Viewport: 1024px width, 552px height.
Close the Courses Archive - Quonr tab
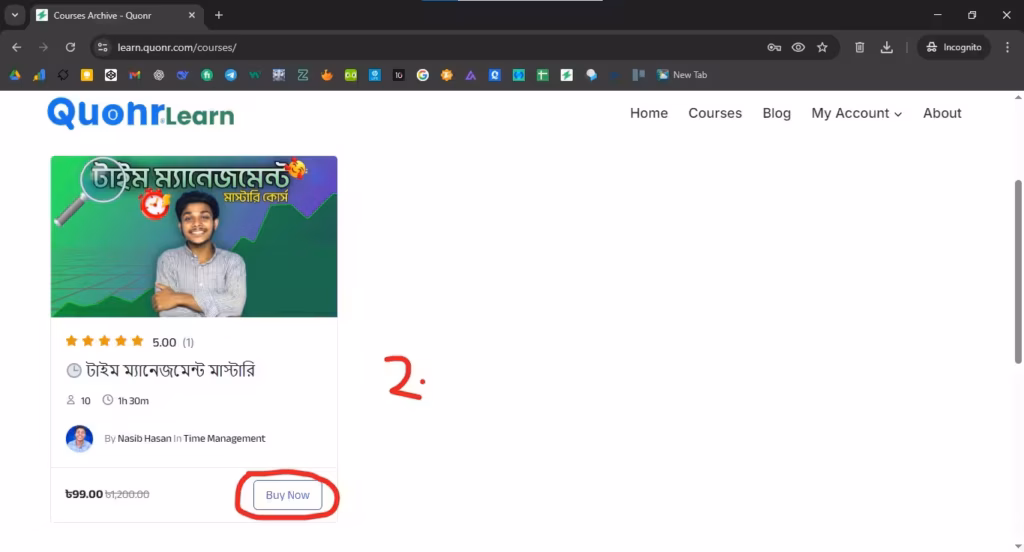tap(191, 15)
